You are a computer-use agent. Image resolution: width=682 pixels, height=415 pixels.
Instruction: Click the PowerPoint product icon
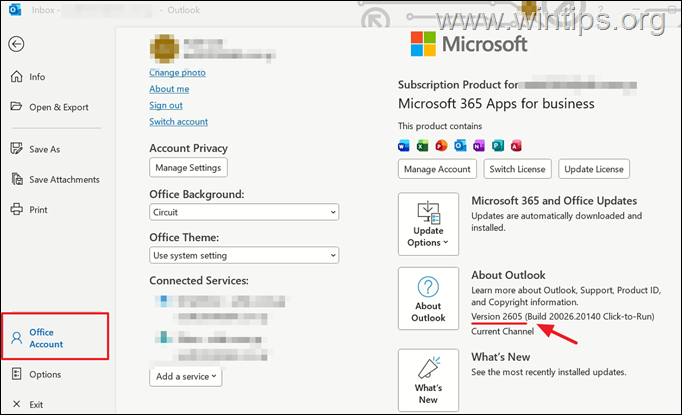pos(441,146)
